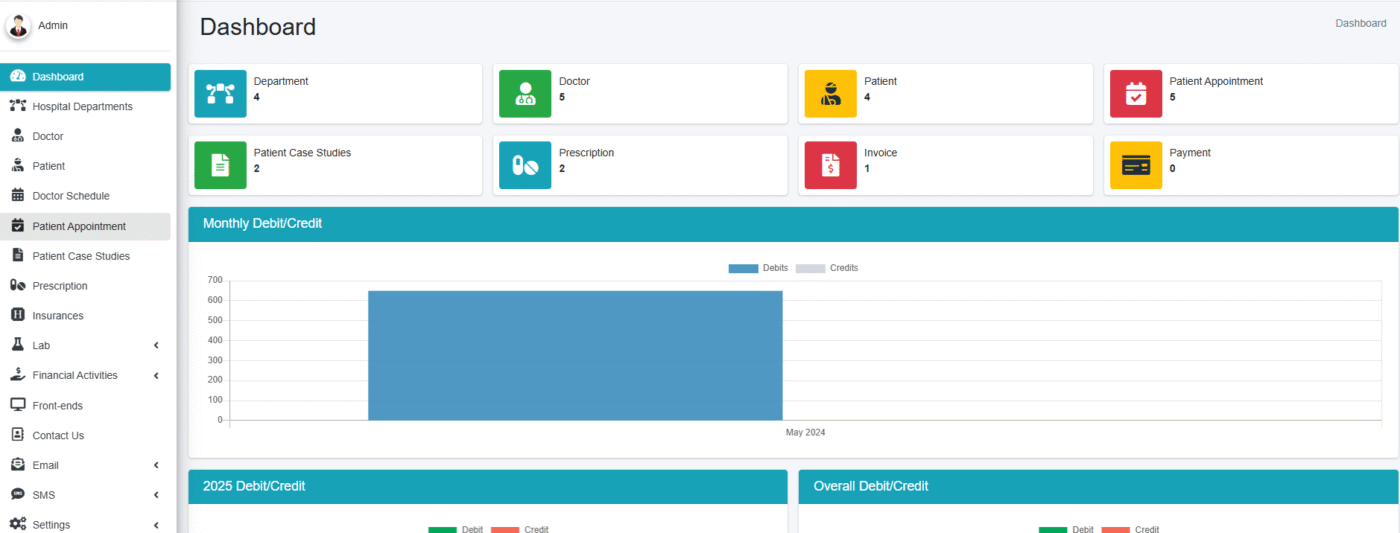Click the red Patient Appointment calendar icon
Screen dimensions: 1400x533
pyautogui.click(x=1136, y=94)
